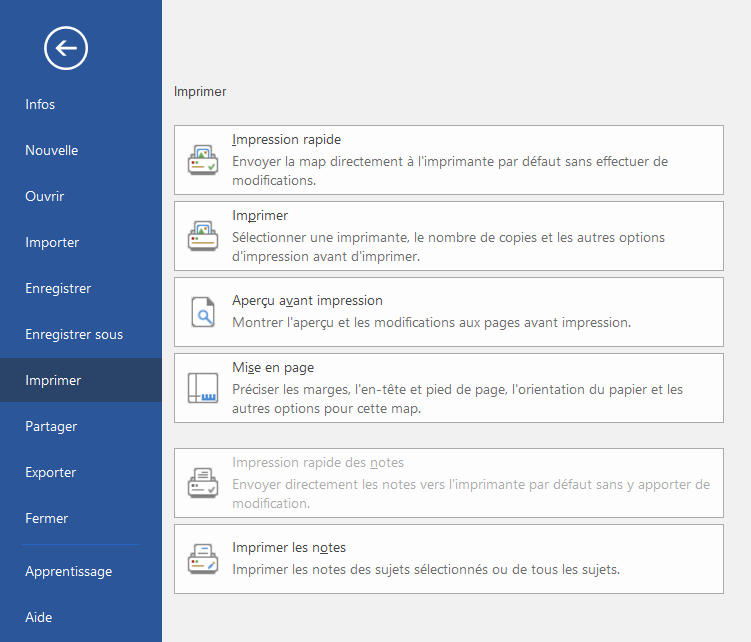Choose Importer from the sidebar
This screenshot has height=642, width=751.
pos(52,242)
